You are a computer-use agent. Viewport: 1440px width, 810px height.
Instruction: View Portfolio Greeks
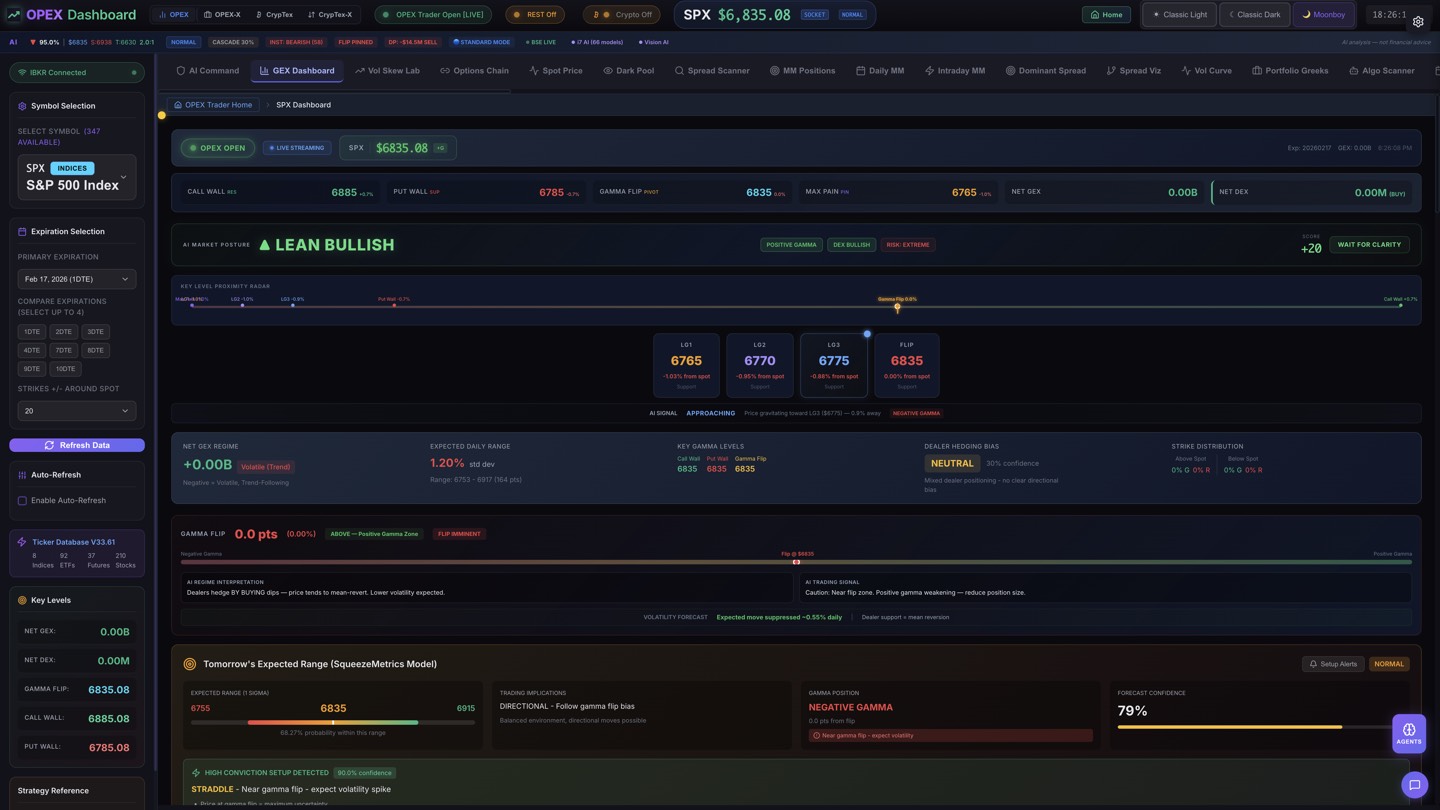click(1290, 70)
